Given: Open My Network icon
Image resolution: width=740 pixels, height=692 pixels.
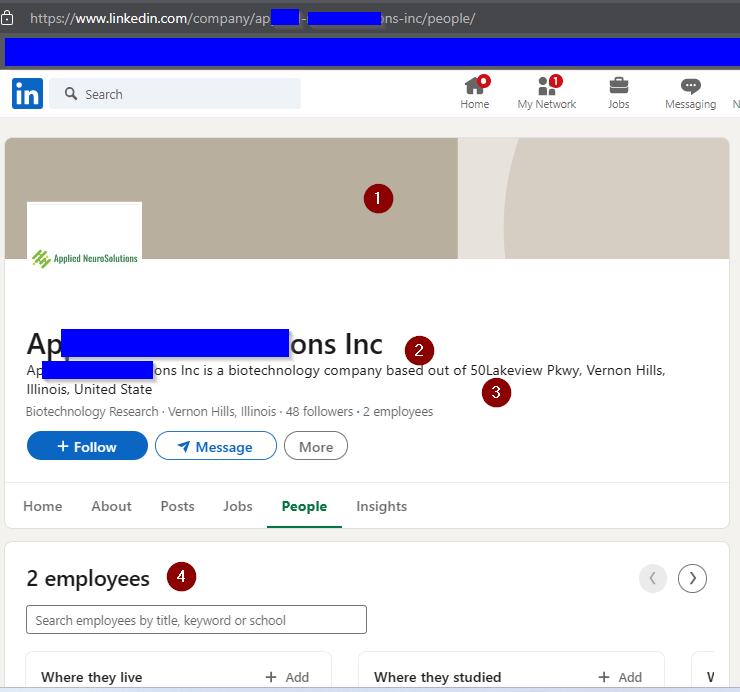Looking at the screenshot, I should (546, 87).
